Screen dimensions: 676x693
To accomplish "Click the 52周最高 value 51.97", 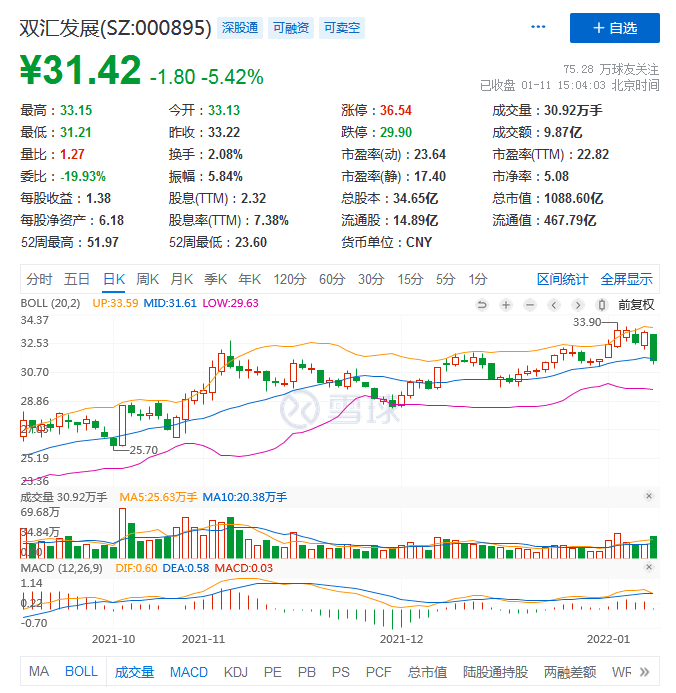I will click(x=103, y=242).
